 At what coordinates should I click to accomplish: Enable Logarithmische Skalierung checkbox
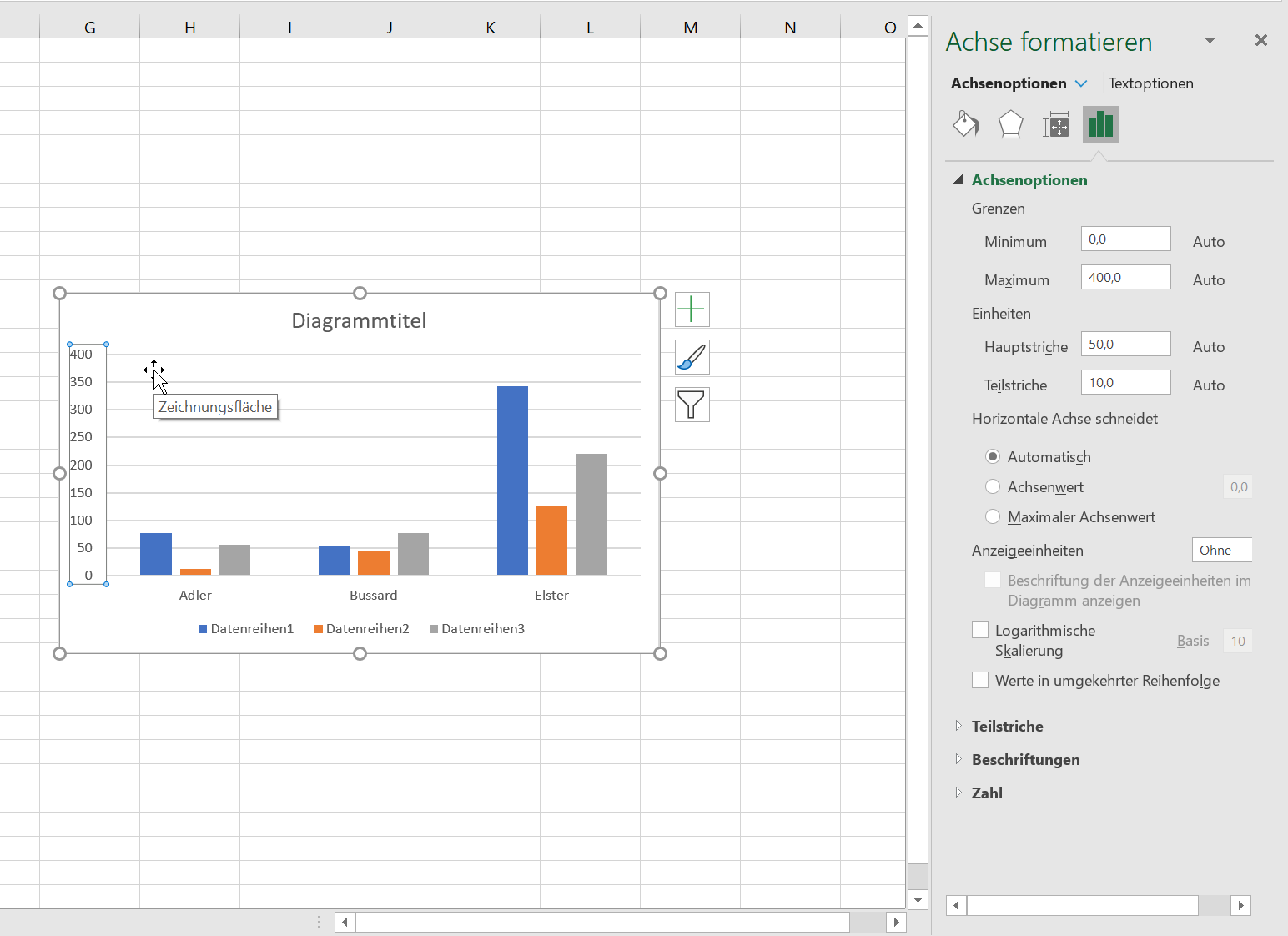pos(980,630)
